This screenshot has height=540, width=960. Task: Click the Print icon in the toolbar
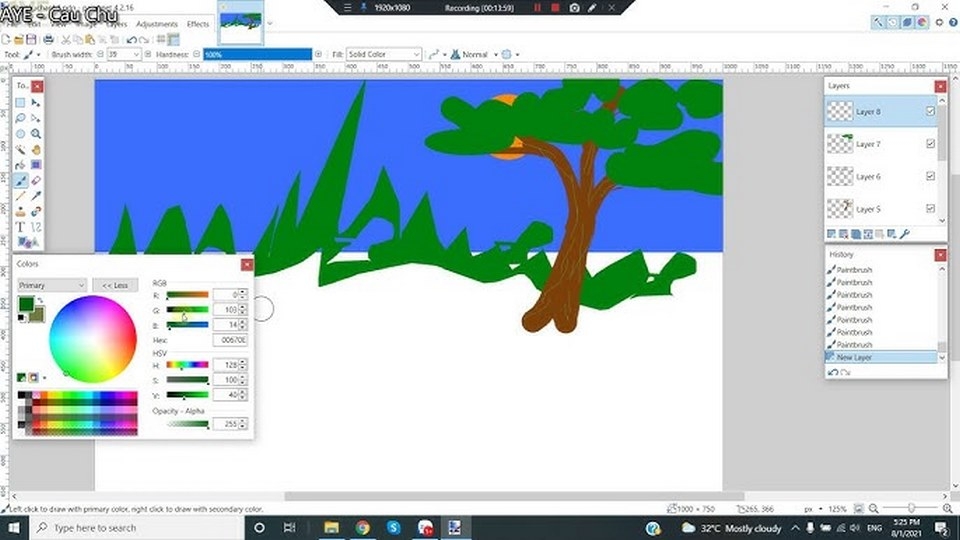pyautogui.click(x=48, y=40)
